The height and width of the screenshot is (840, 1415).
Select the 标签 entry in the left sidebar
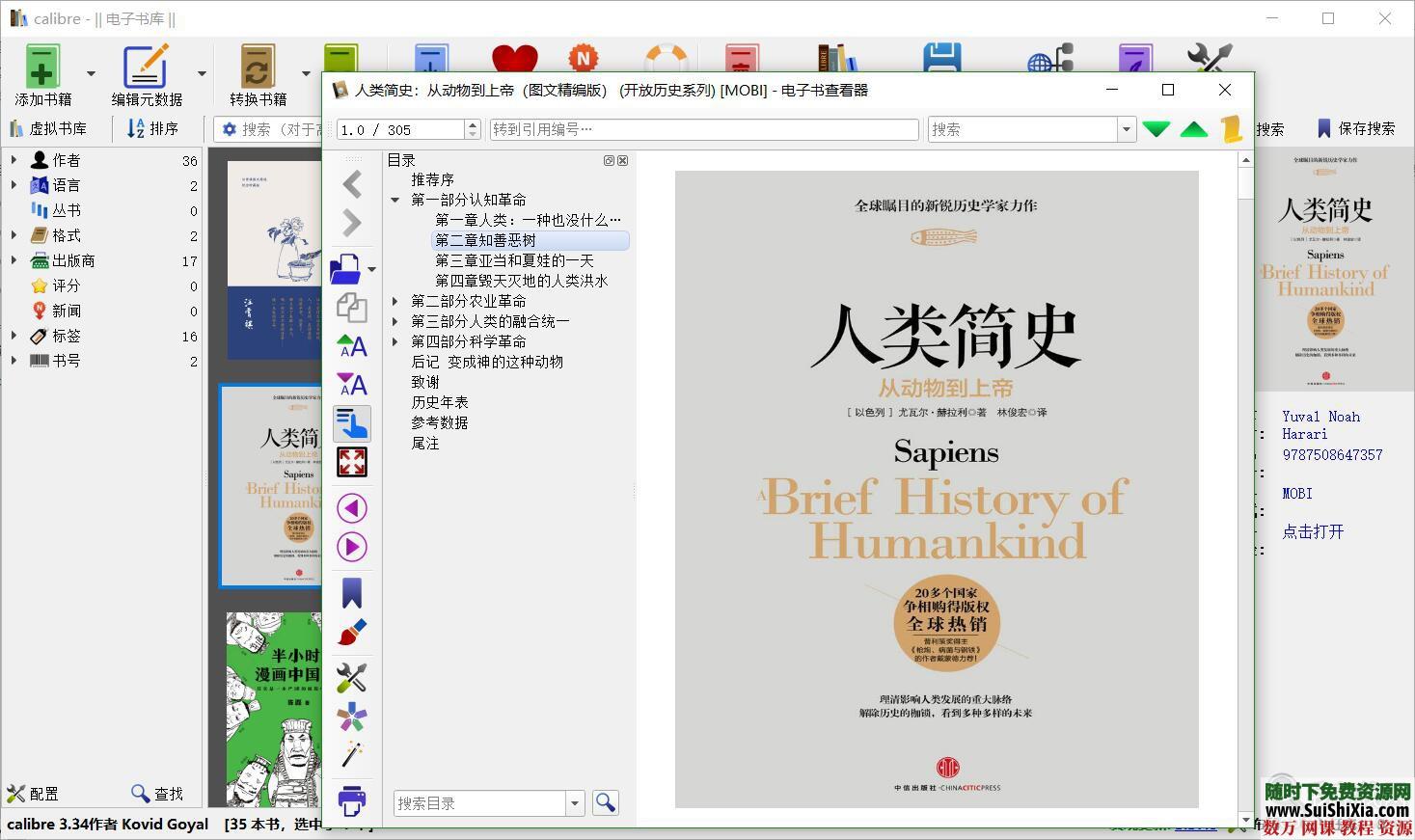click(65, 336)
